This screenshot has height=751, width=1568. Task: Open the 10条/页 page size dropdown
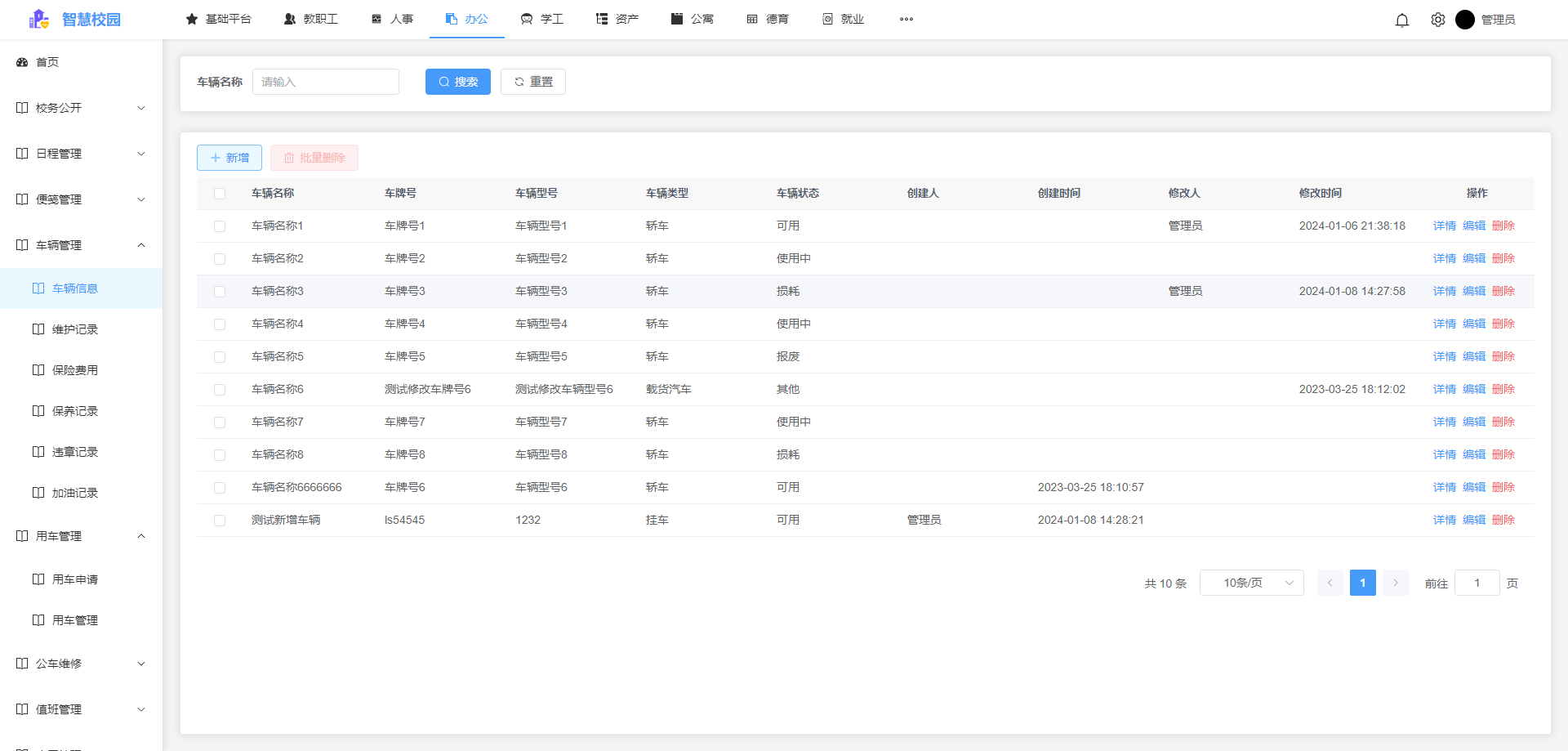(x=1251, y=583)
